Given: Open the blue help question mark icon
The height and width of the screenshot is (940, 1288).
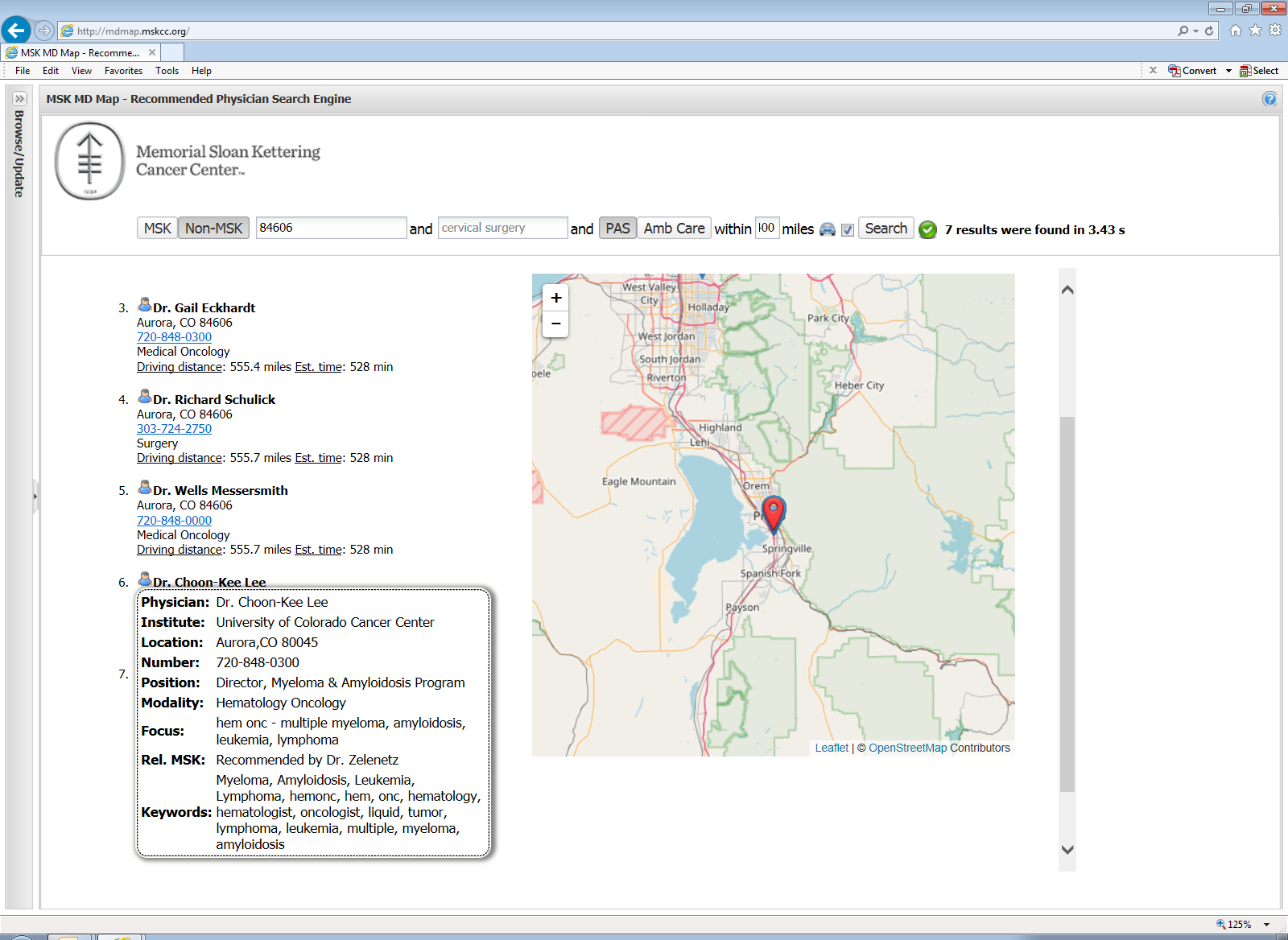Looking at the screenshot, I should click(x=1269, y=99).
